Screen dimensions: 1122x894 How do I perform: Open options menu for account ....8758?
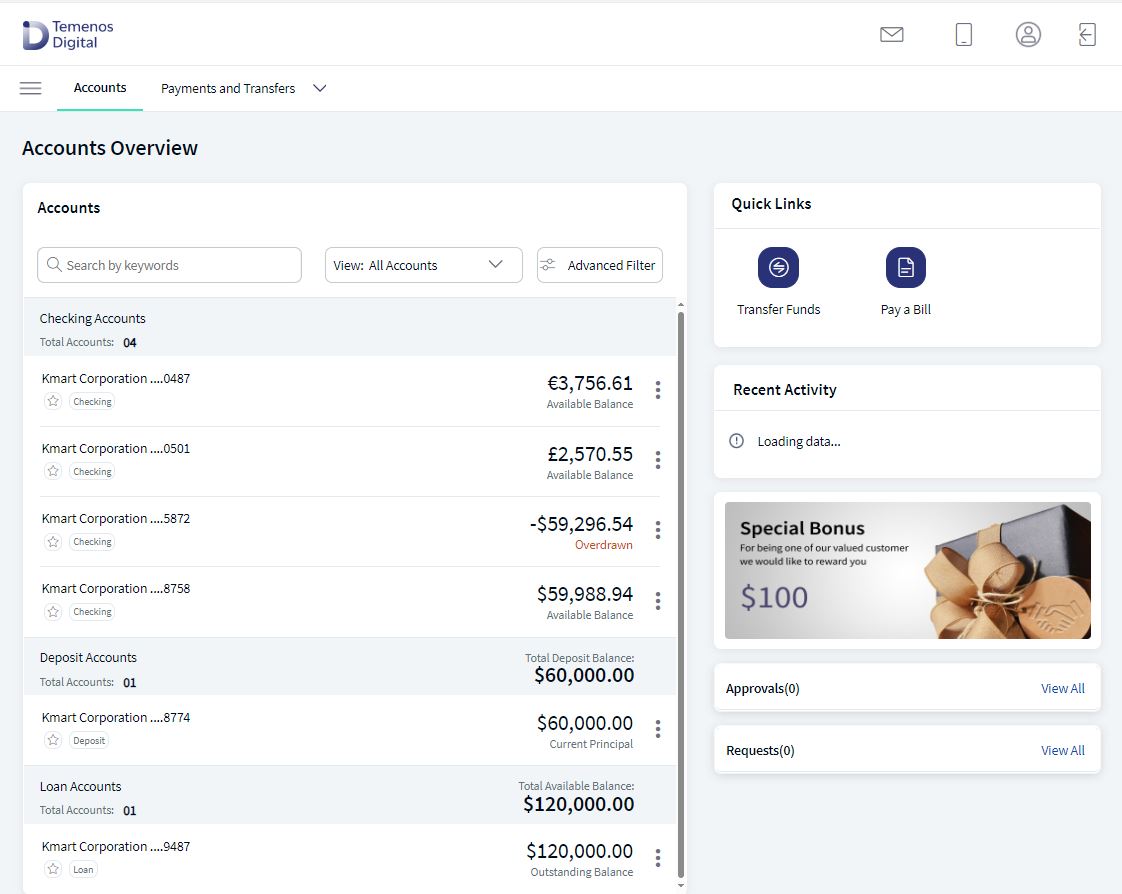click(658, 600)
